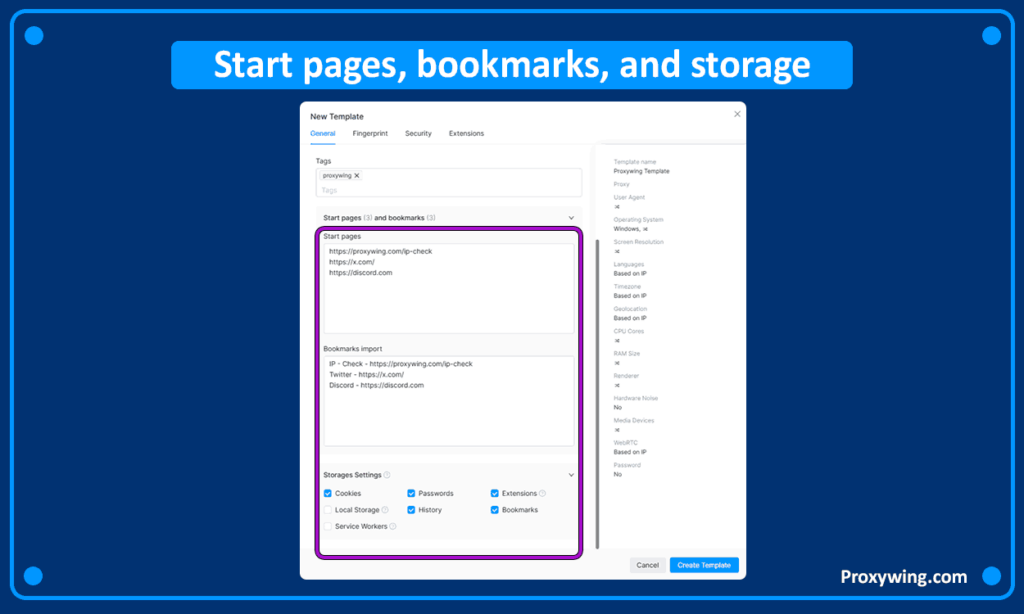1024x614 pixels.
Task: Click the help icon beside Local Storage
Action: coord(385,510)
